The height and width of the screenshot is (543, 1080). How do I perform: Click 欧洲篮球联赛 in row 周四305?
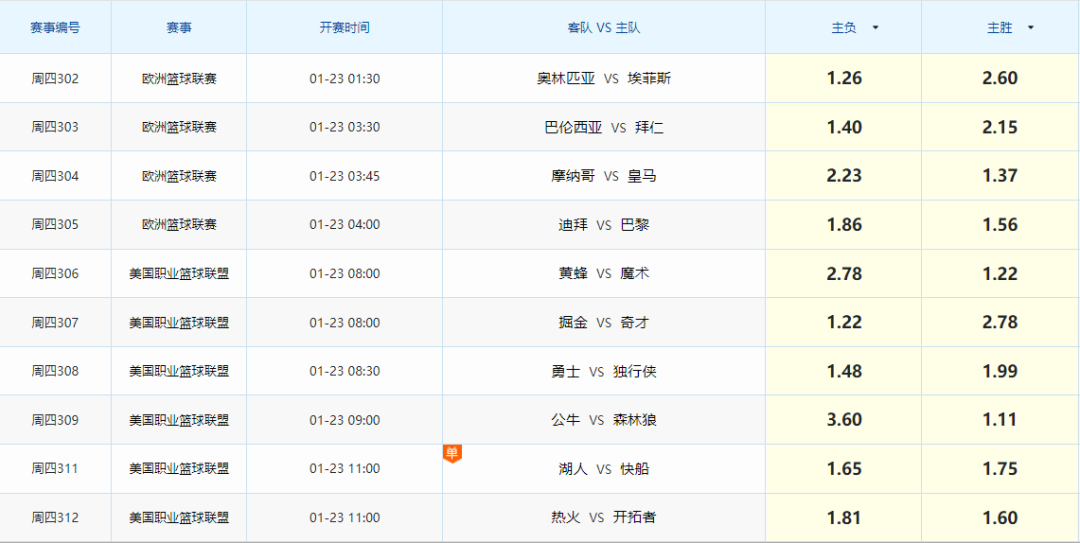tap(179, 225)
